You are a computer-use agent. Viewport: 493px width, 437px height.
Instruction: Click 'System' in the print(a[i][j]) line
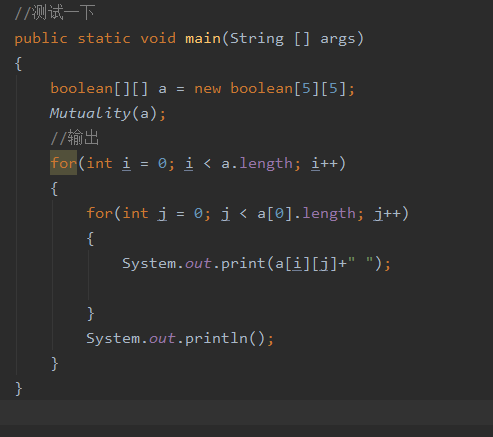[x=149, y=263]
